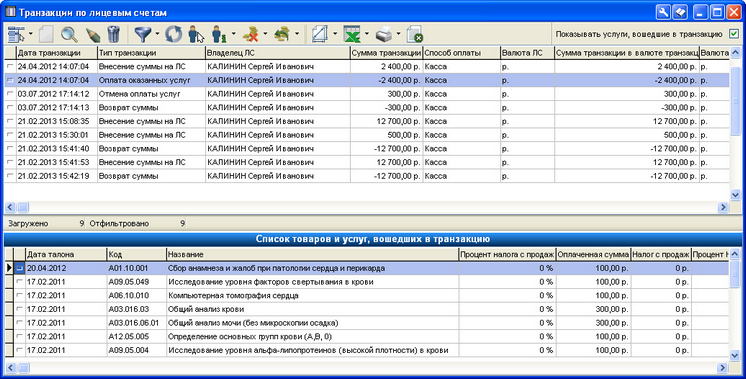Viewport: 746px width, 379px height.
Task: Click the funnel filter icon
Action: (x=143, y=34)
